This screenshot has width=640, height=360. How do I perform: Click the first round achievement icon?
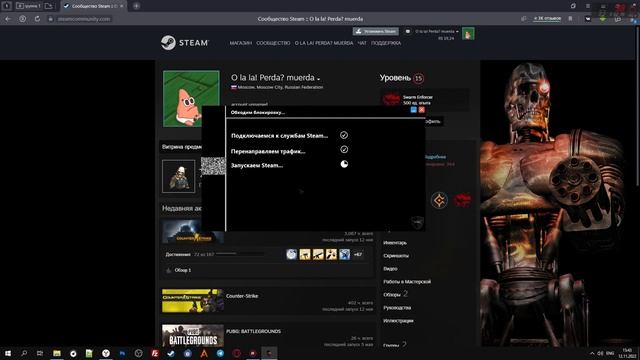click(291, 254)
